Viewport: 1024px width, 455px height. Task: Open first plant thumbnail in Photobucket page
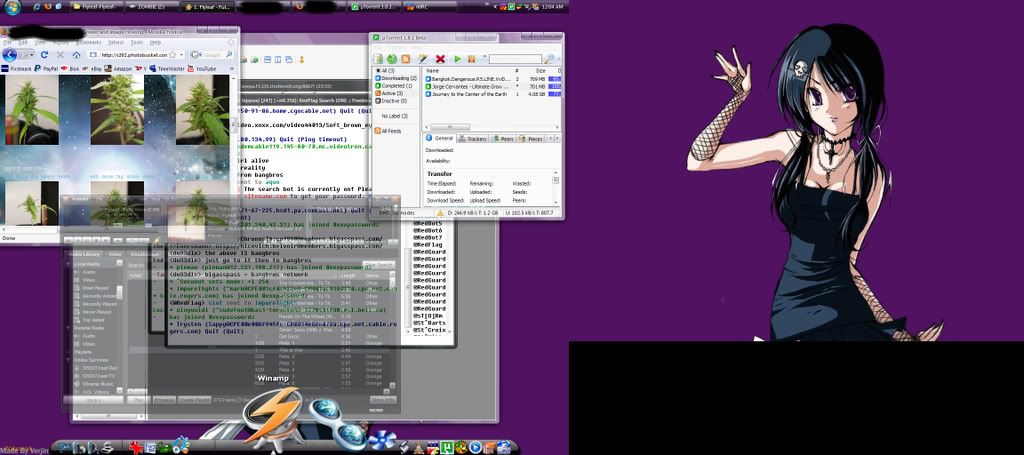(31, 110)
